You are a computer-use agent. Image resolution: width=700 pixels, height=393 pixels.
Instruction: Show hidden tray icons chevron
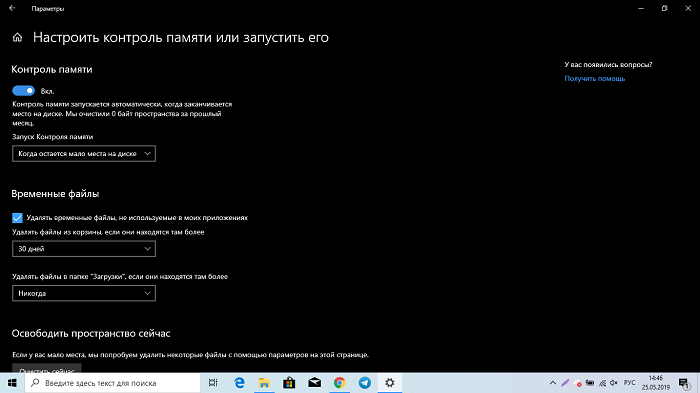tap(553, 383)
